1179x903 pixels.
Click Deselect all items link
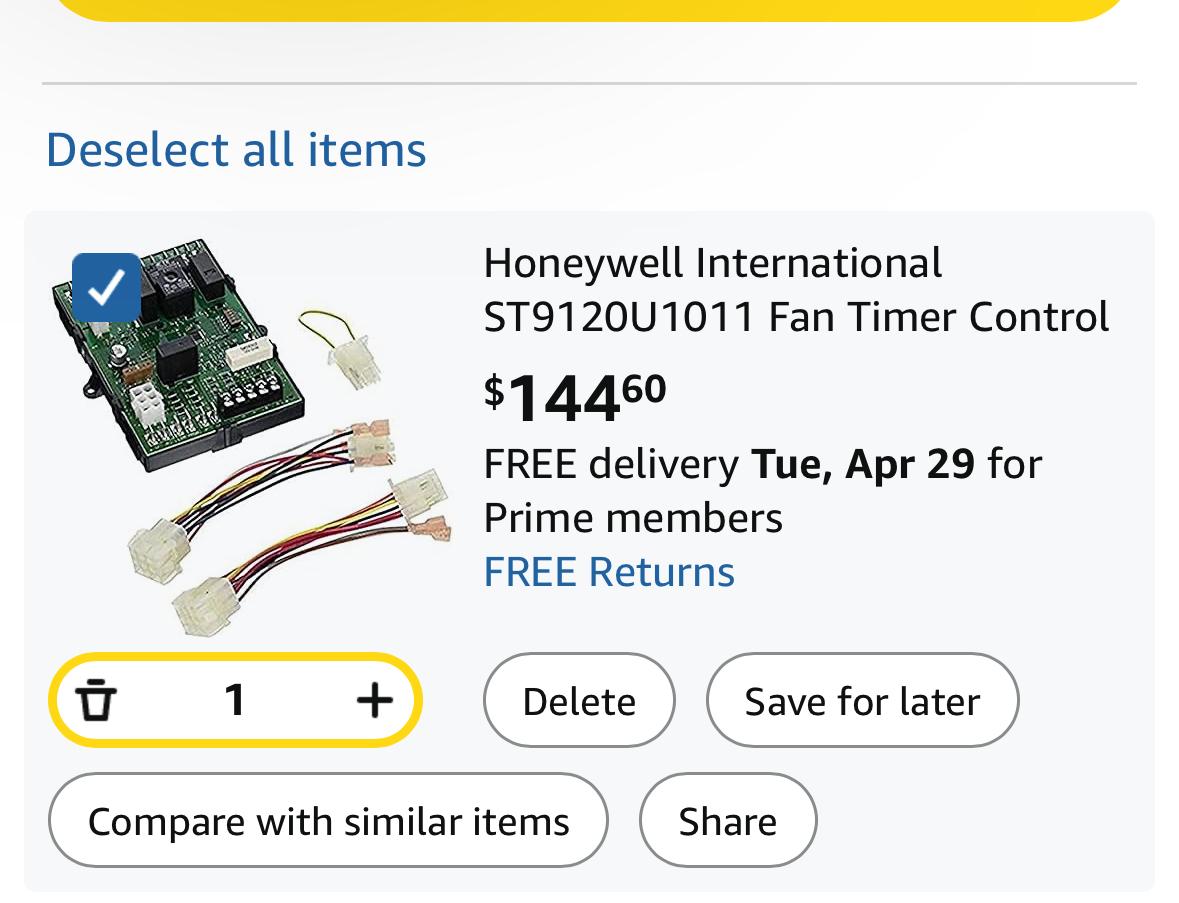tap(236, 149)
